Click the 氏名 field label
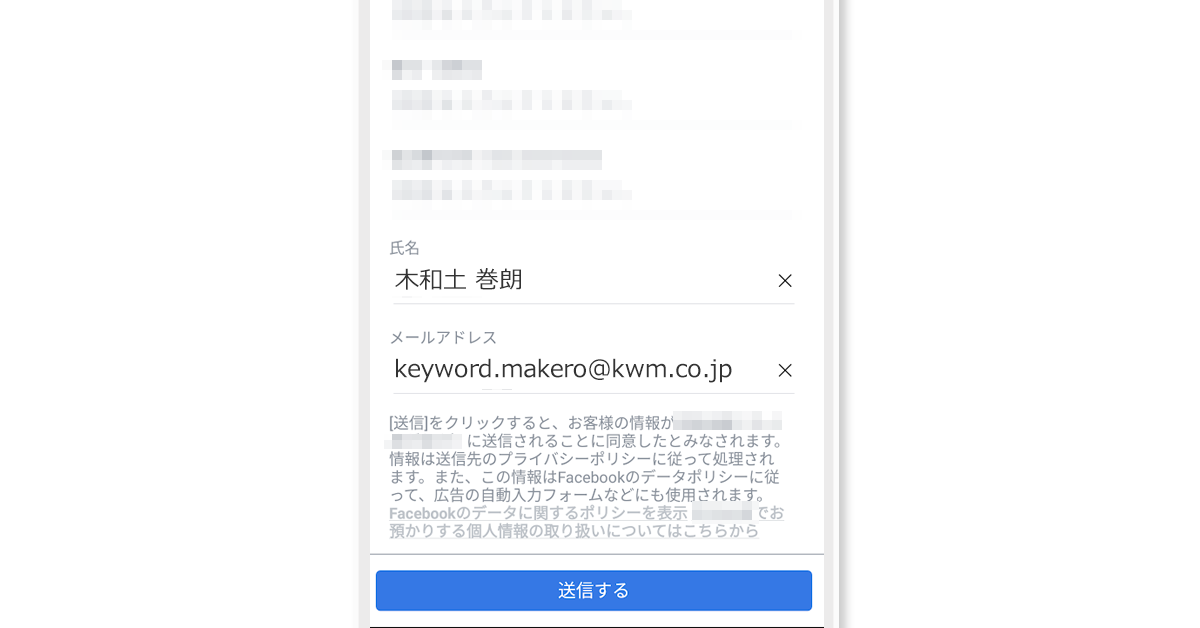This screenshot has width=1200, height=628. pos(405,248)
